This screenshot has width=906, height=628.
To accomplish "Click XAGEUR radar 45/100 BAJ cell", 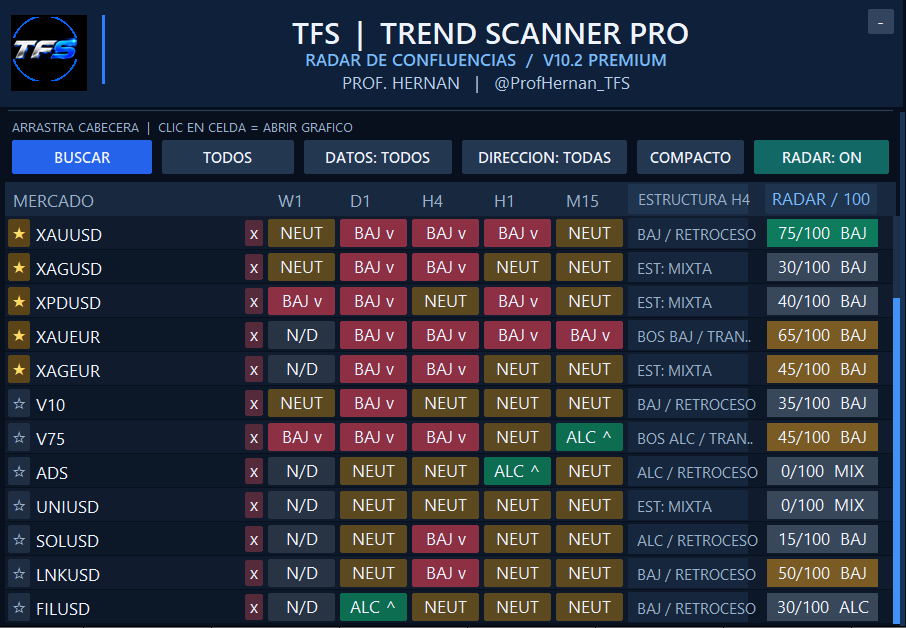I will 822,370.
